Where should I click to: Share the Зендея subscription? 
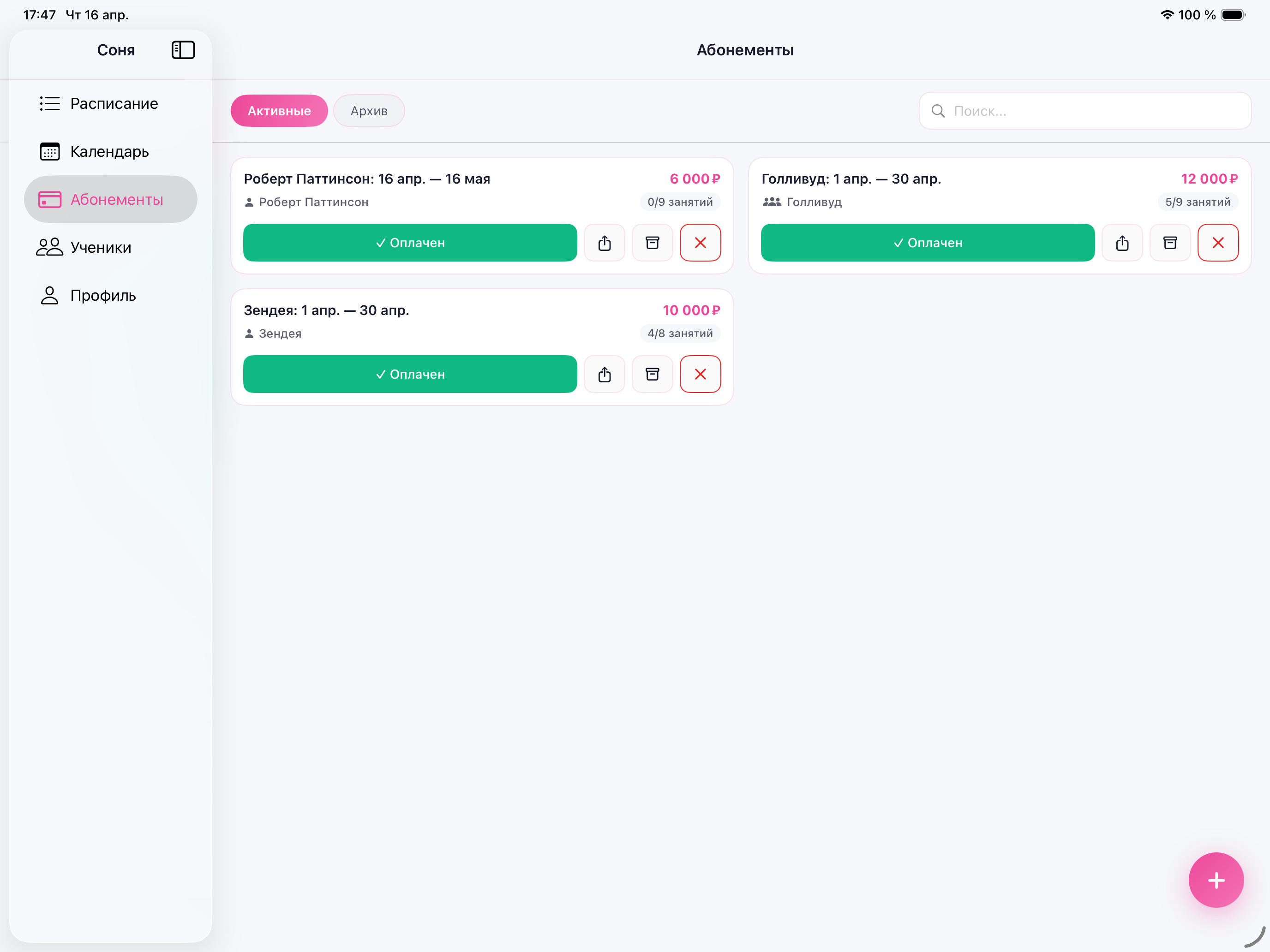604,374
